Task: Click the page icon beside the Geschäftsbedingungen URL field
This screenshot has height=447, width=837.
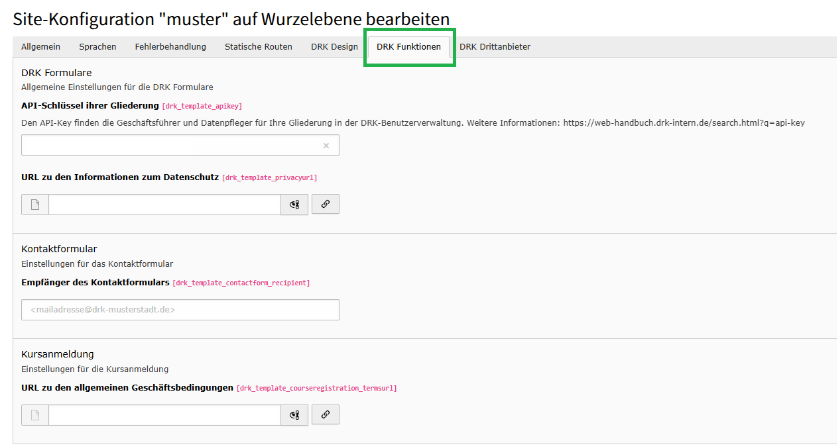Action: pyautogui.click(x=34, y=414)
